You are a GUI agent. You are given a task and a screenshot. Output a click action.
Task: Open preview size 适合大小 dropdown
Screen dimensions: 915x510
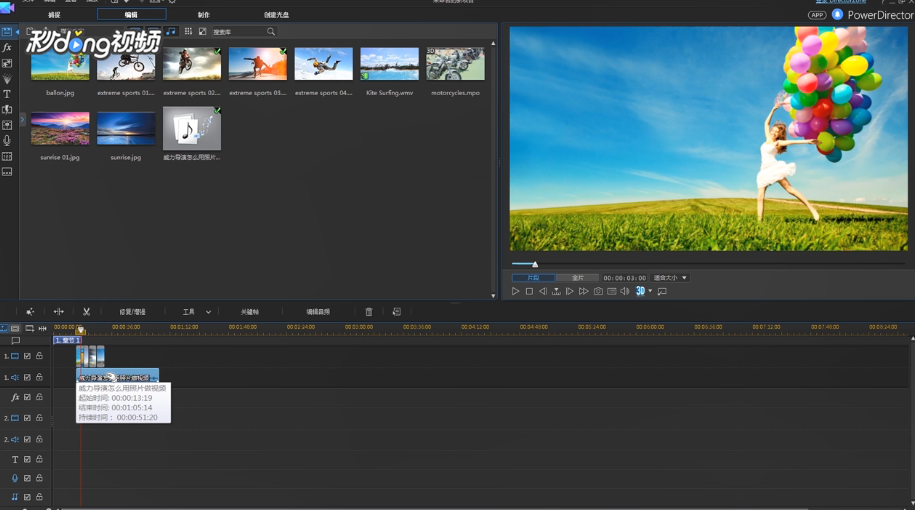tap(670, 278)
